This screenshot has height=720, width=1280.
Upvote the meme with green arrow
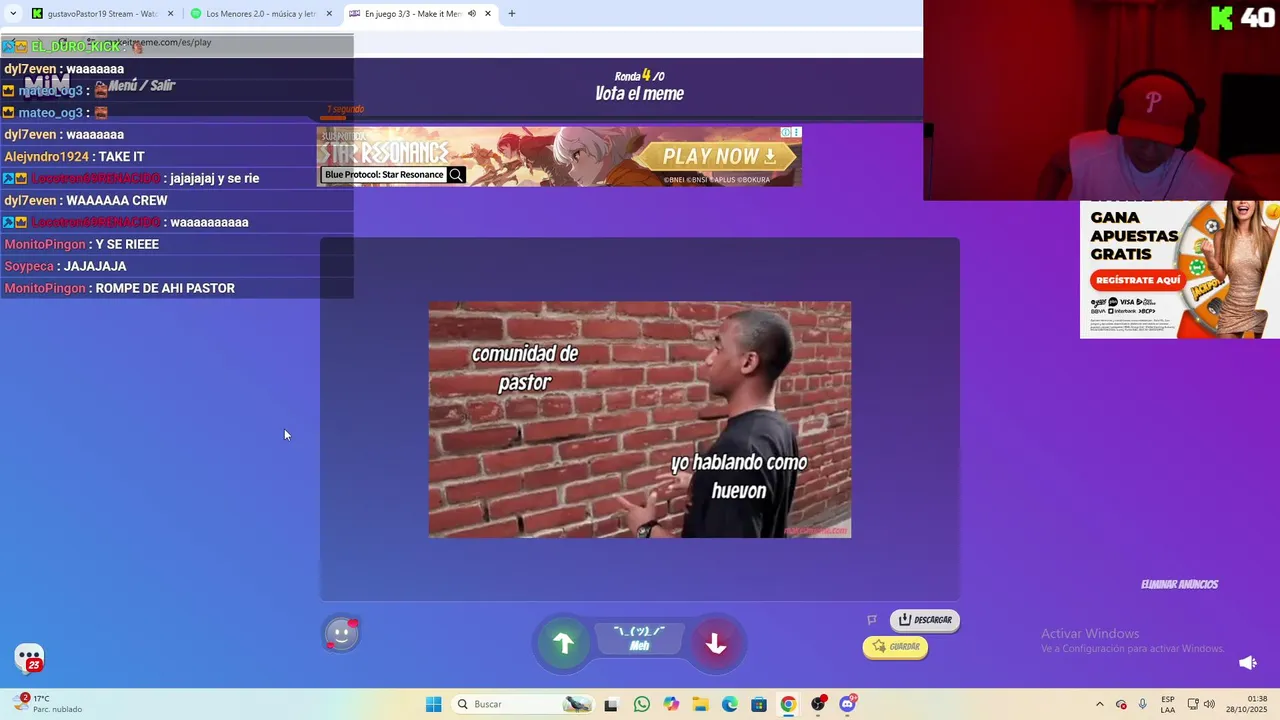564,644
